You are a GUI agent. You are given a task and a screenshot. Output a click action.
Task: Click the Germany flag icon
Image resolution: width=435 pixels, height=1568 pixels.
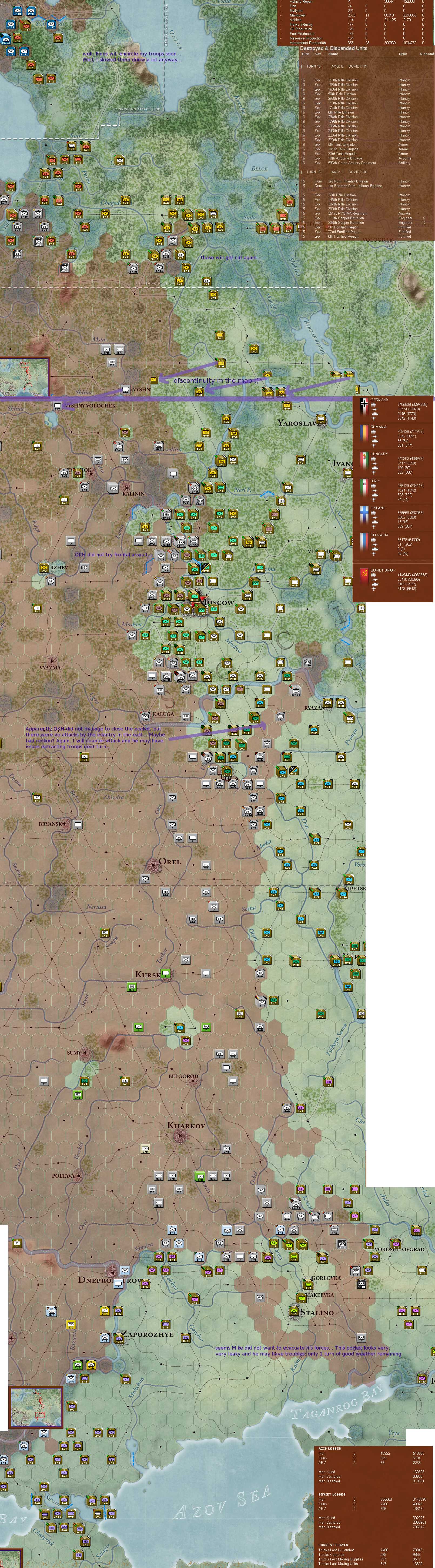click(x=364, y=407)
